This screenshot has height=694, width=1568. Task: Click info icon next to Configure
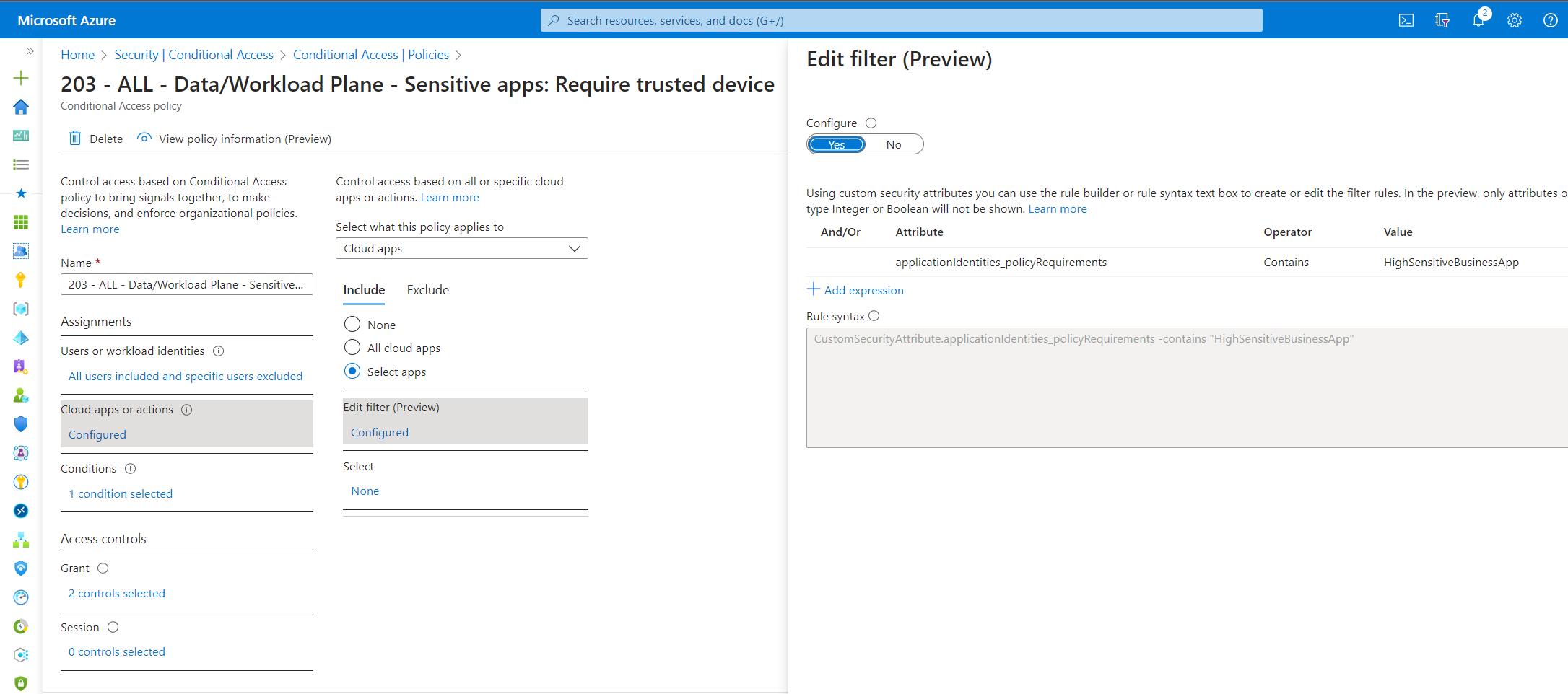(x=871, y=123)
